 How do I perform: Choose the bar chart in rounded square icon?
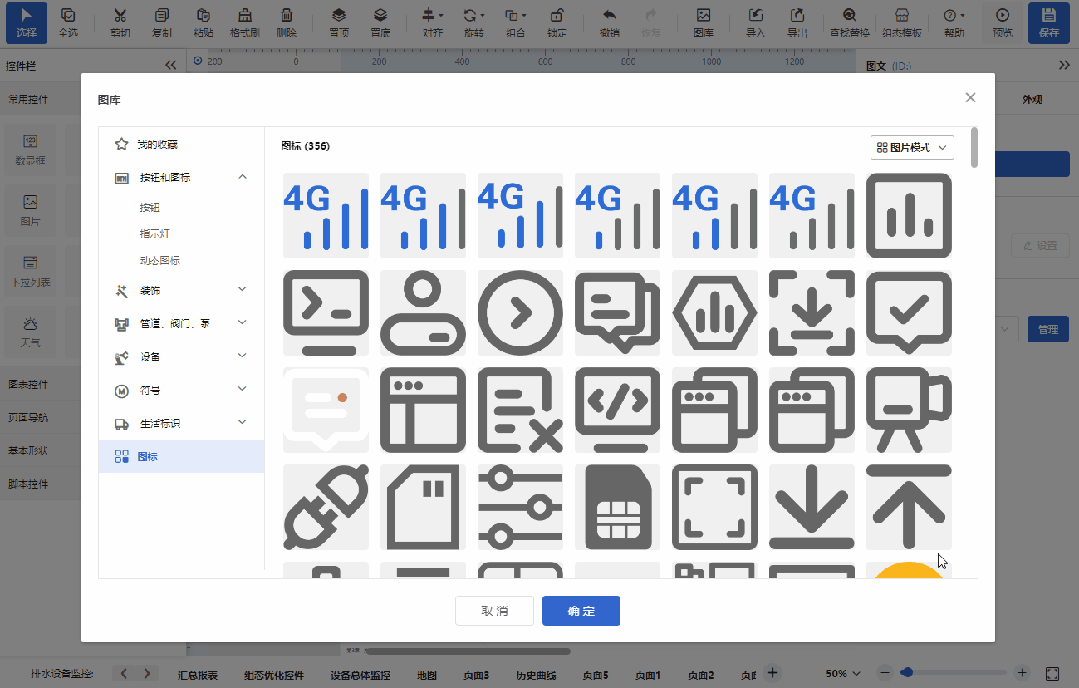[908, 215]
